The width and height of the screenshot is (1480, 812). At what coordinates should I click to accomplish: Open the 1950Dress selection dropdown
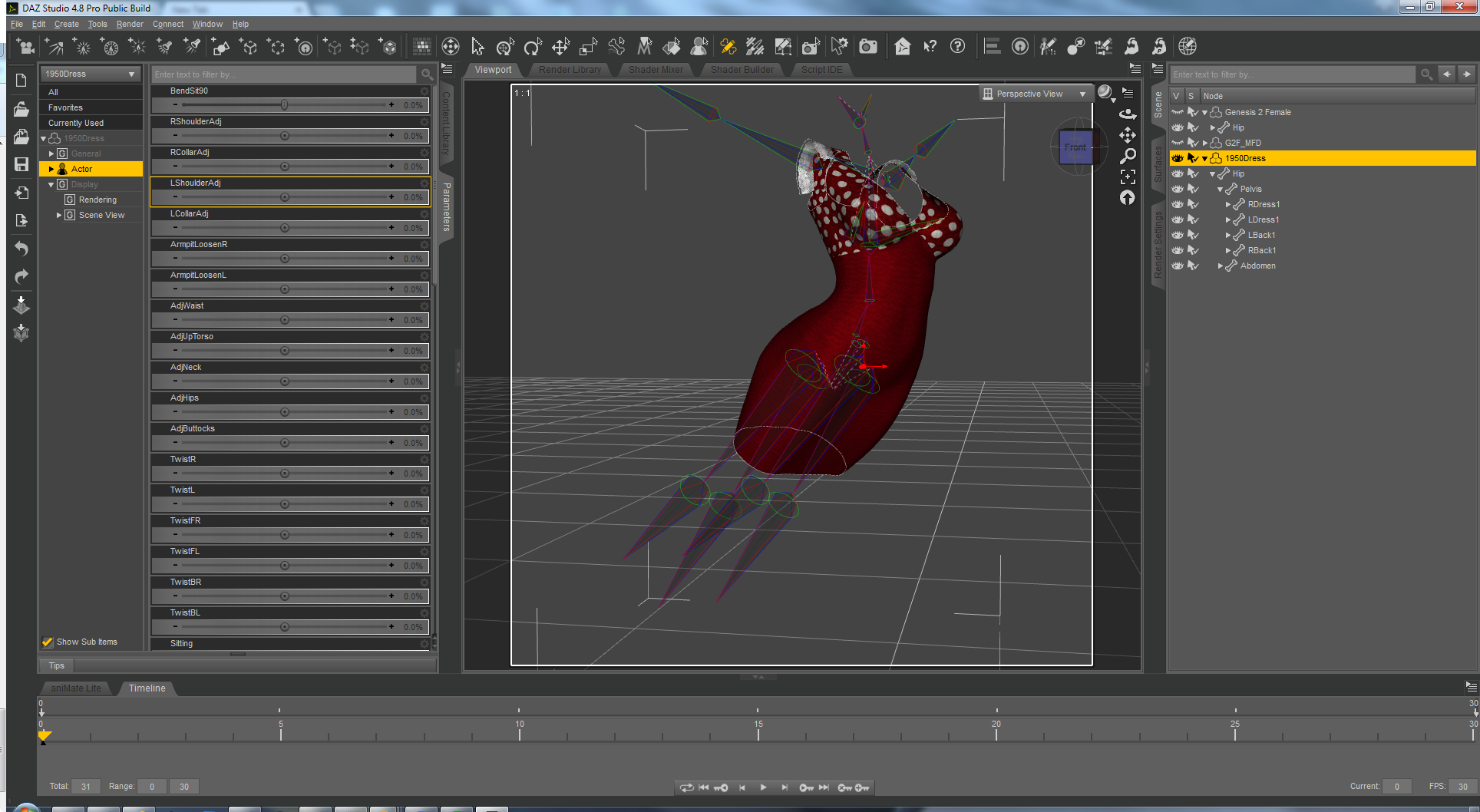[90, 74]
